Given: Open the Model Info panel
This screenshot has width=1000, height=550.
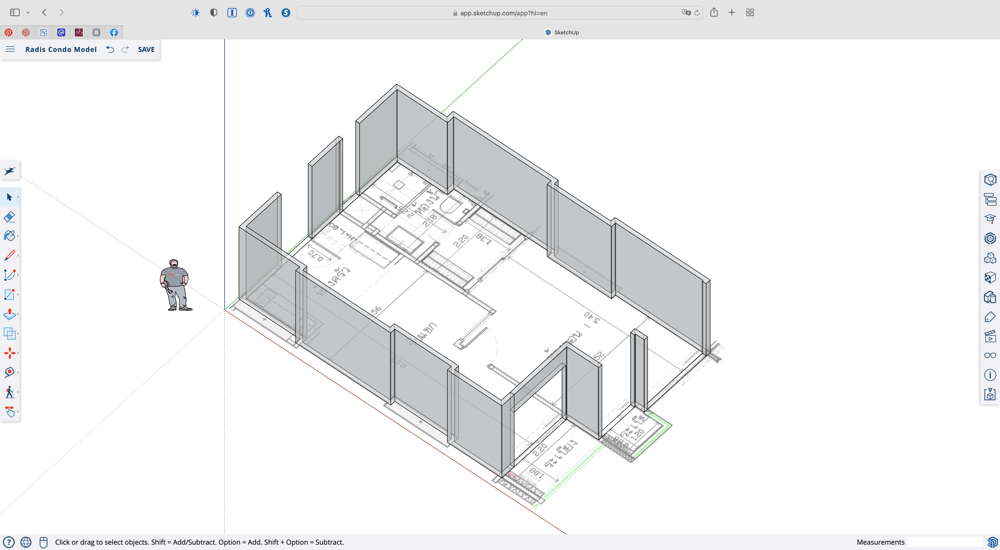Looking at the screenshot, I should pos(990,375).
